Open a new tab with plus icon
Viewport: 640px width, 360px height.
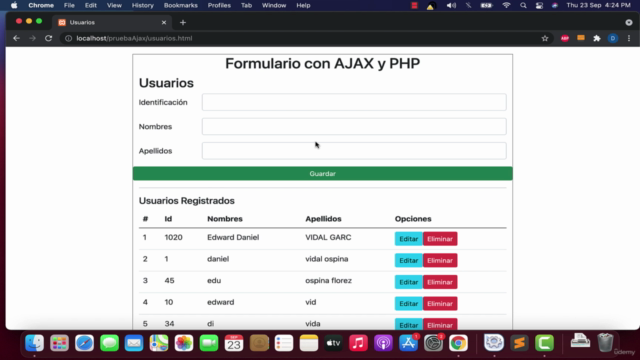183,22
